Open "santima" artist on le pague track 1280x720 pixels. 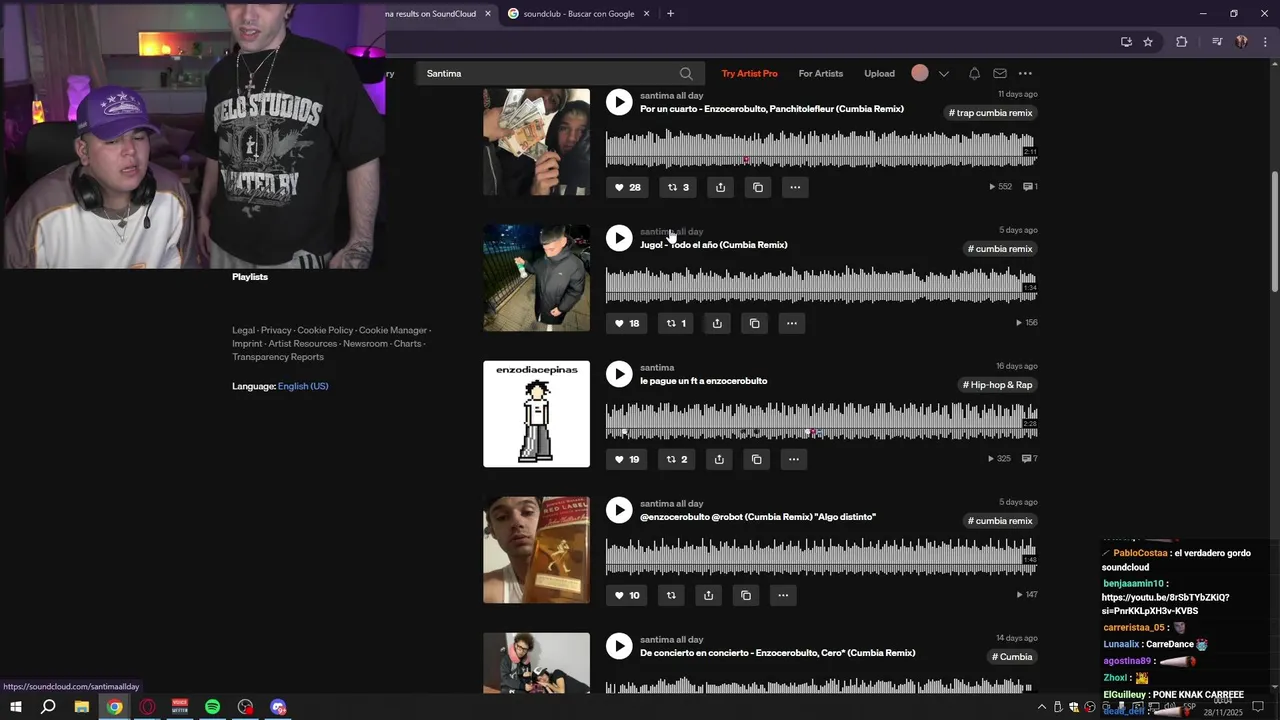coord(657,368)
